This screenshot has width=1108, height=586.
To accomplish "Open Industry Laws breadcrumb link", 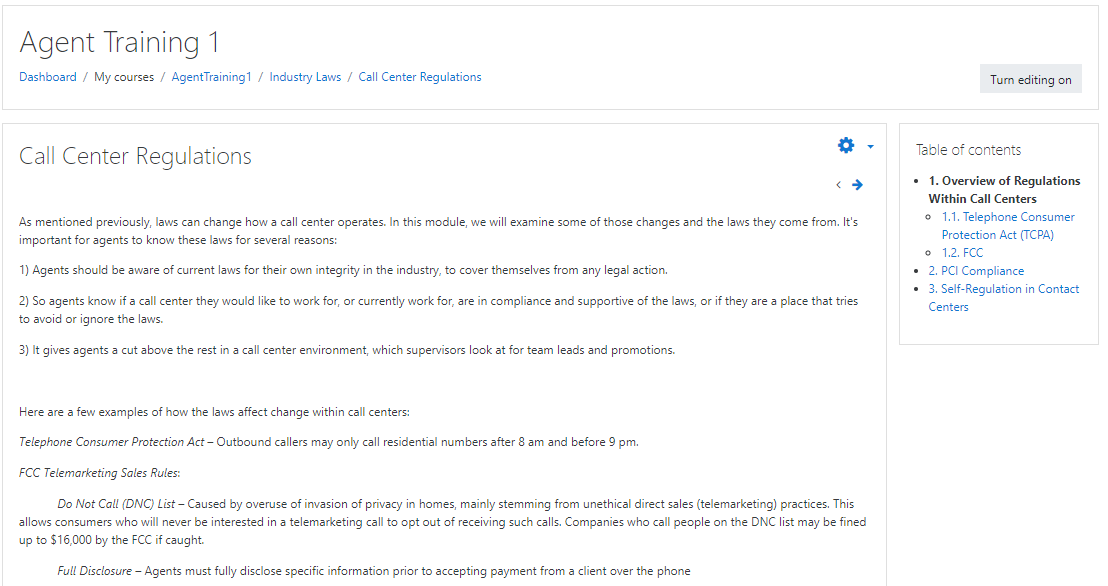I will click(x=305, y=77).
